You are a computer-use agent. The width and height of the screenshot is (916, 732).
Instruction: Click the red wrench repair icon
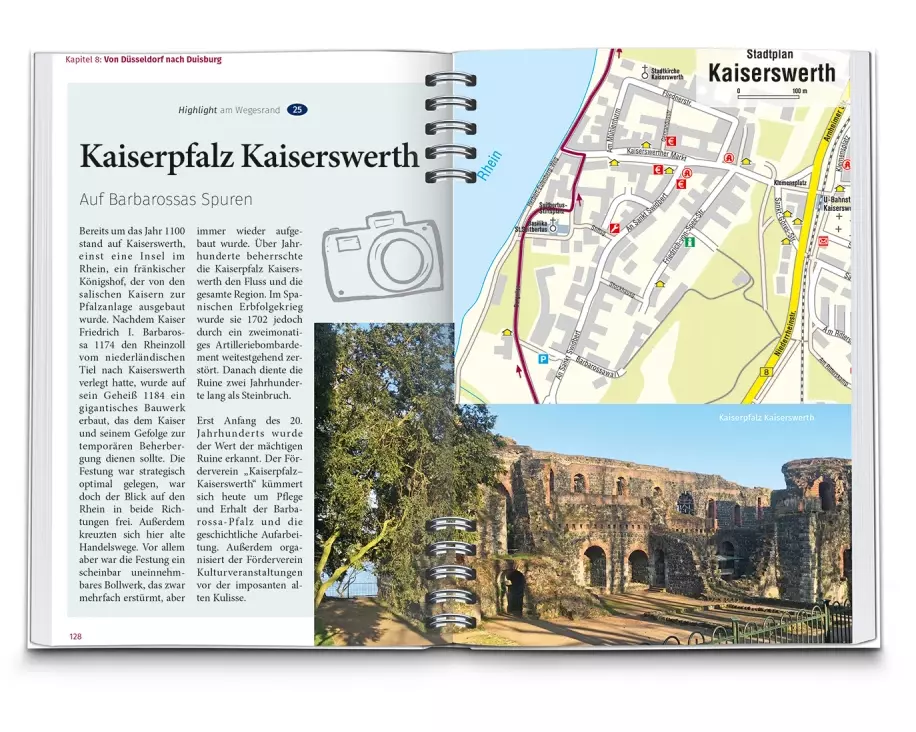click(615, 229)
